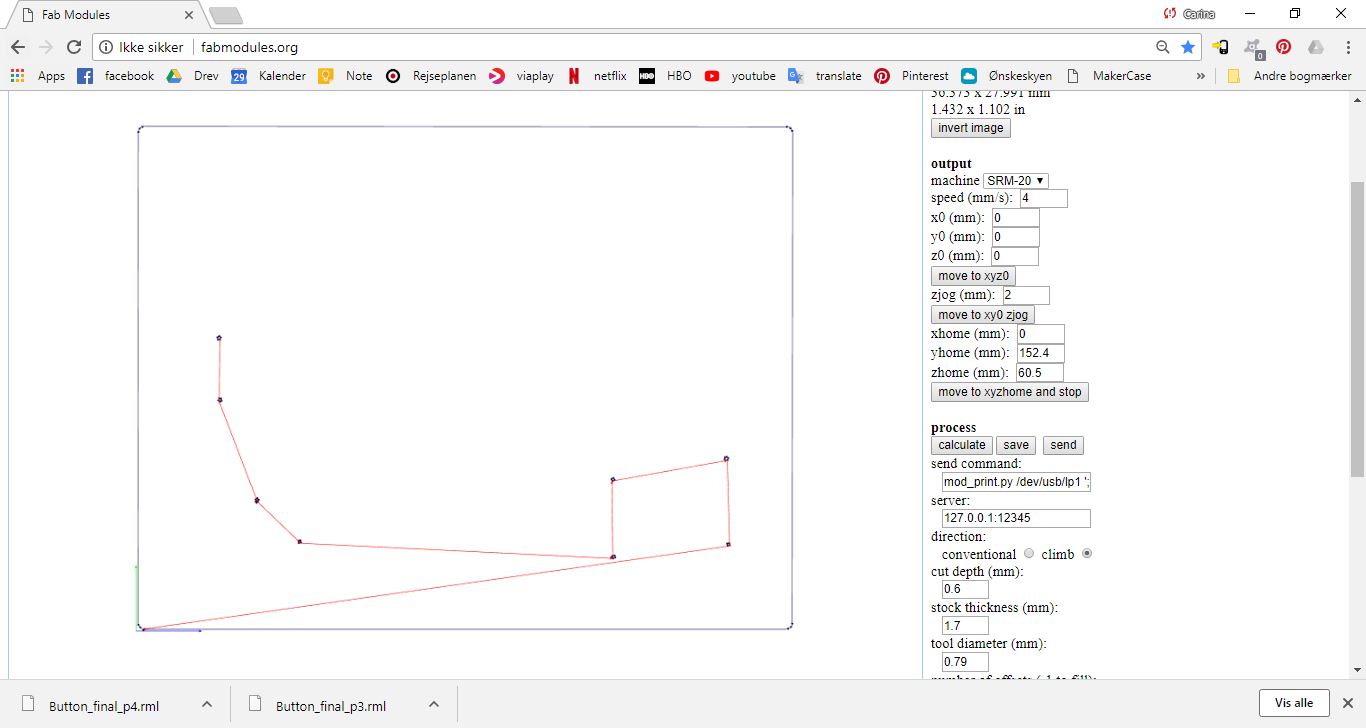1366x728 pixels.
Task: Click the save button
Action: [1016, 445]
